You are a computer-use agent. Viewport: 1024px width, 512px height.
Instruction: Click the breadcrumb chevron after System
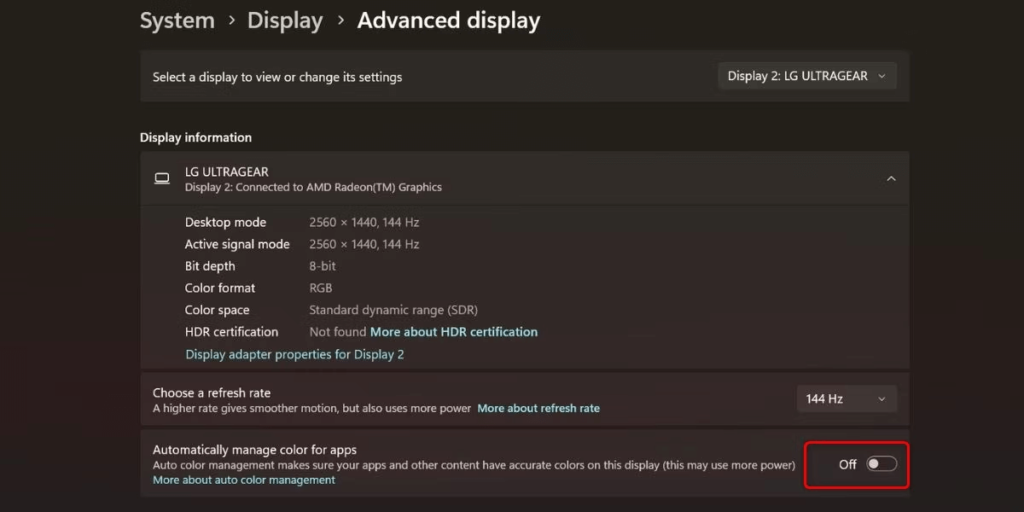230,21
